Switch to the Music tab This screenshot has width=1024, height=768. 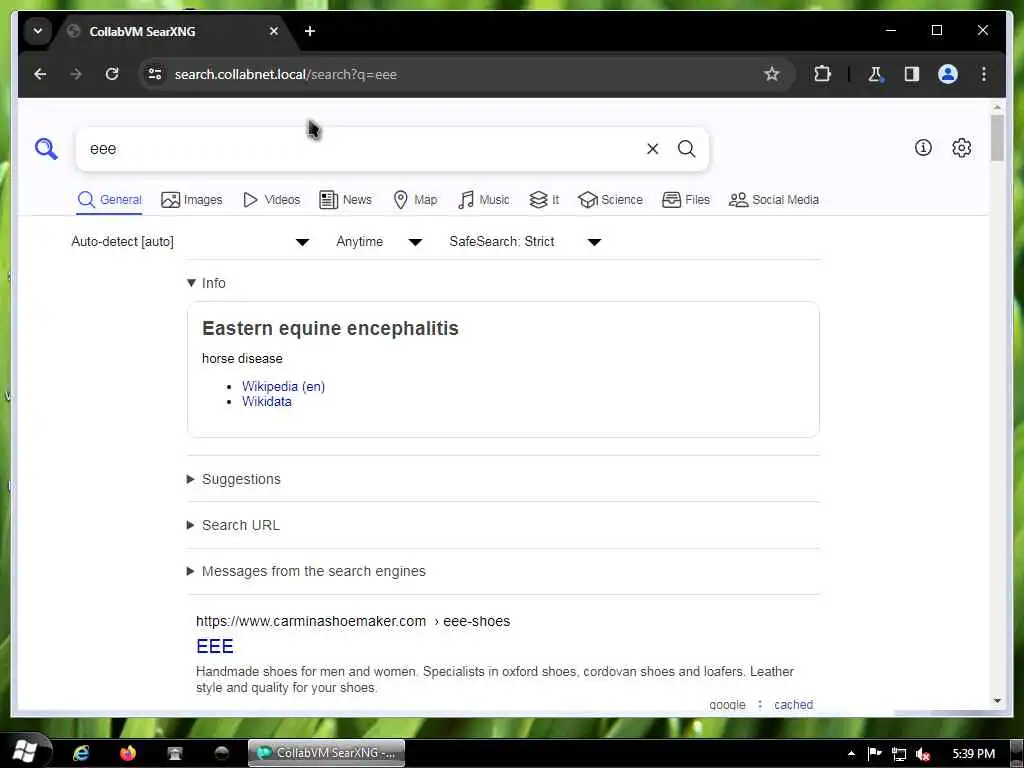click(x=483, y=200)
